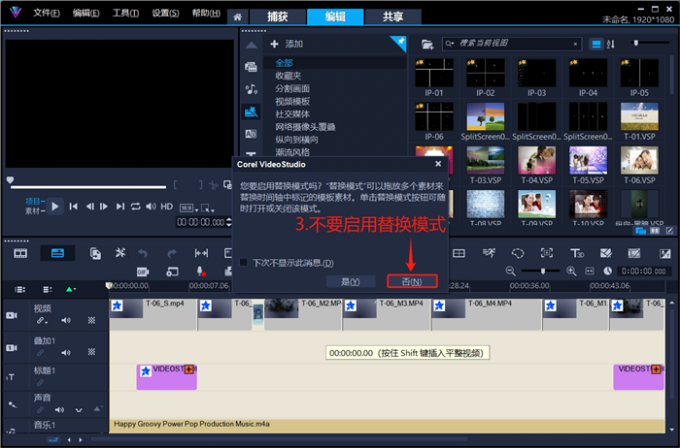Select 分割画面 category in the library list
Viewport: 680px width, 448px height.
pyautogui.click(x=292, y=89)
